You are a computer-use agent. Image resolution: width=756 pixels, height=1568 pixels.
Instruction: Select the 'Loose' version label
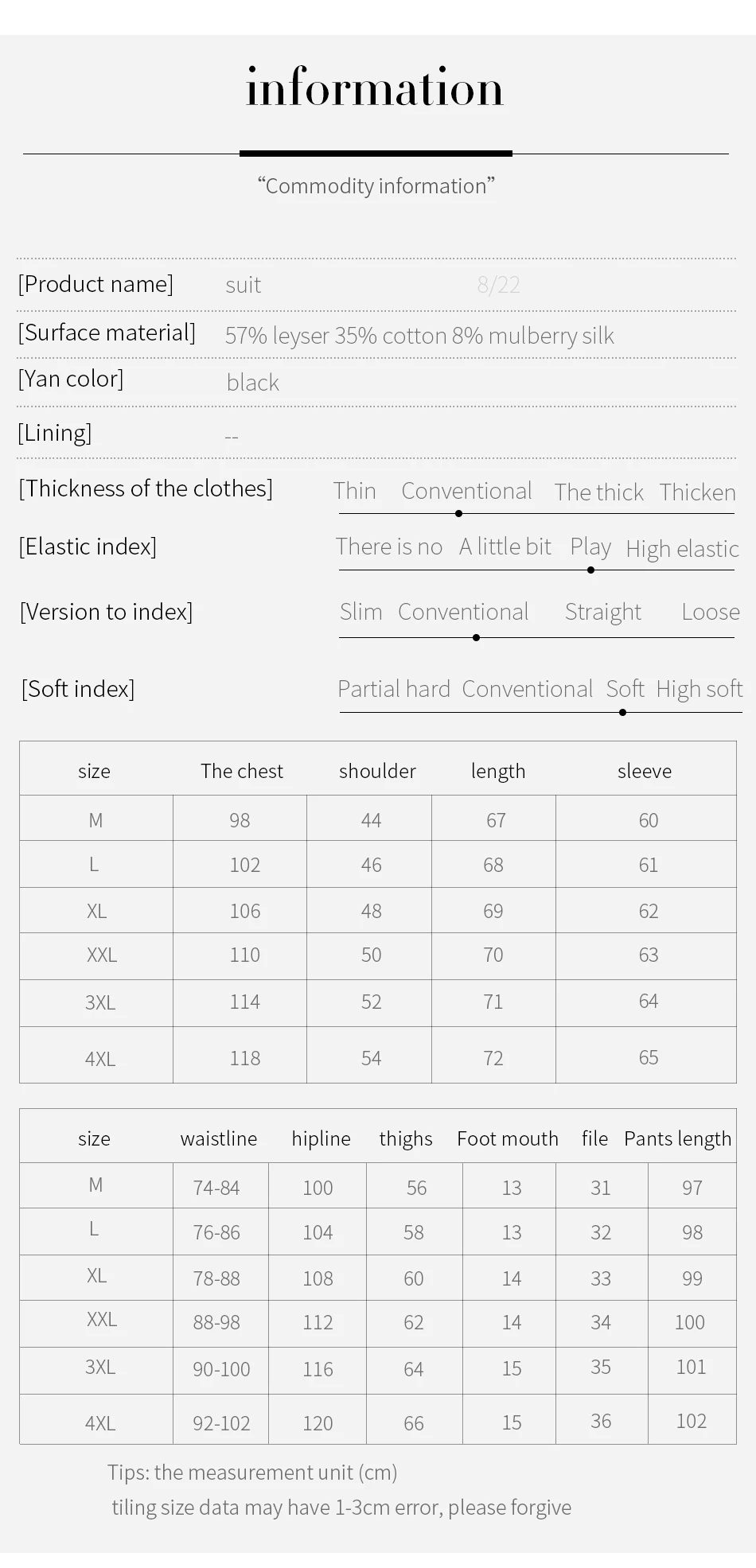click(711, 612)
